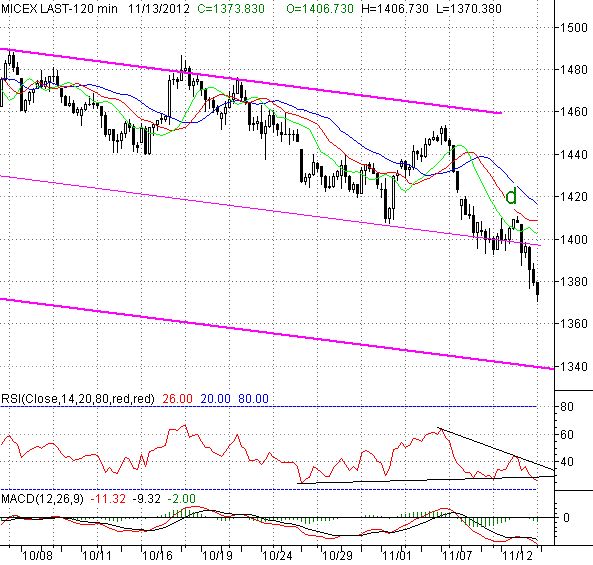
Task: Click the high value H=1406.730 label
Action: tap(395, 8)
